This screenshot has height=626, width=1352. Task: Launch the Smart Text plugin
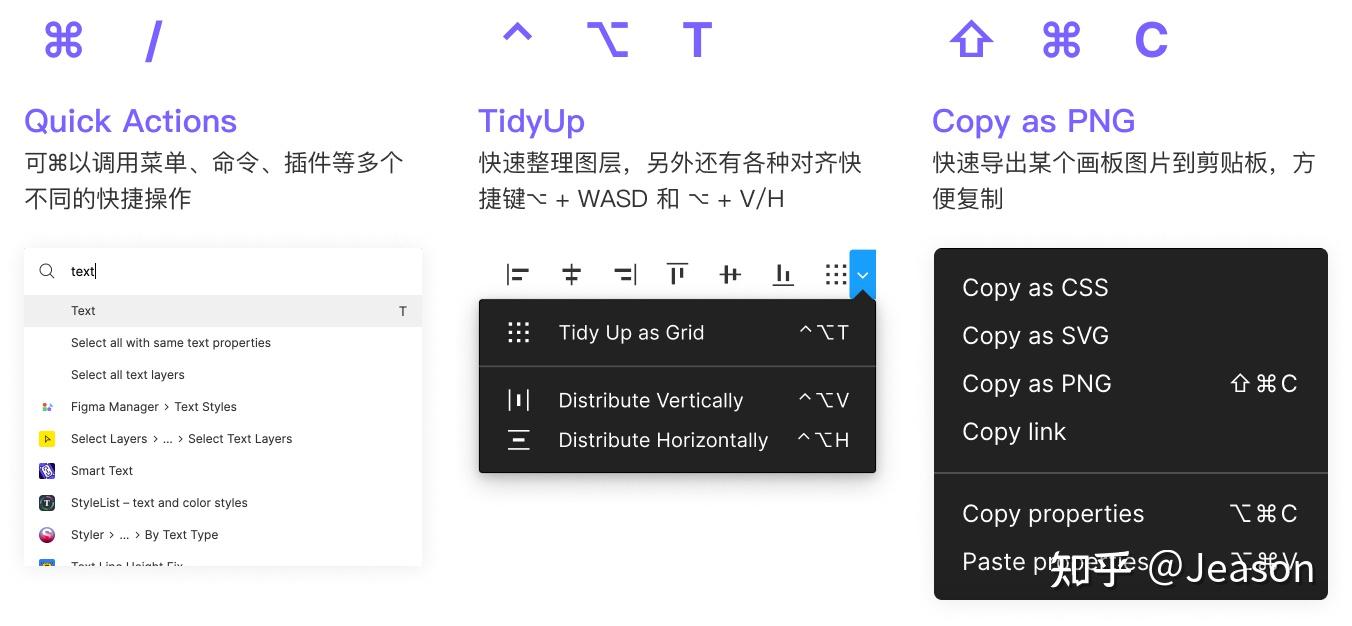[223, 471]
